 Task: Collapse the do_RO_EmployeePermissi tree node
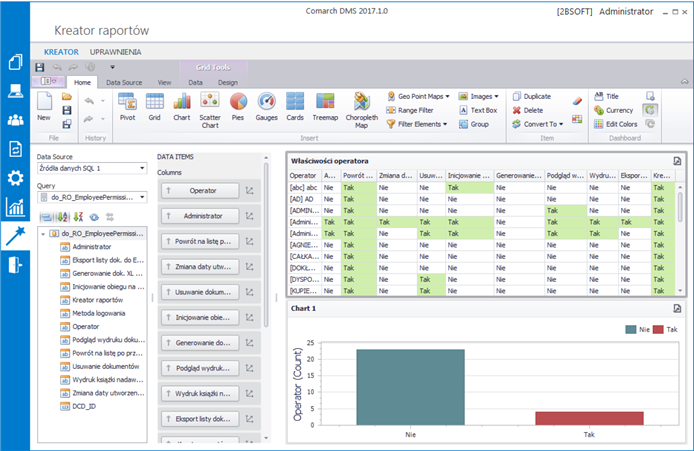[x=43, y=234]
